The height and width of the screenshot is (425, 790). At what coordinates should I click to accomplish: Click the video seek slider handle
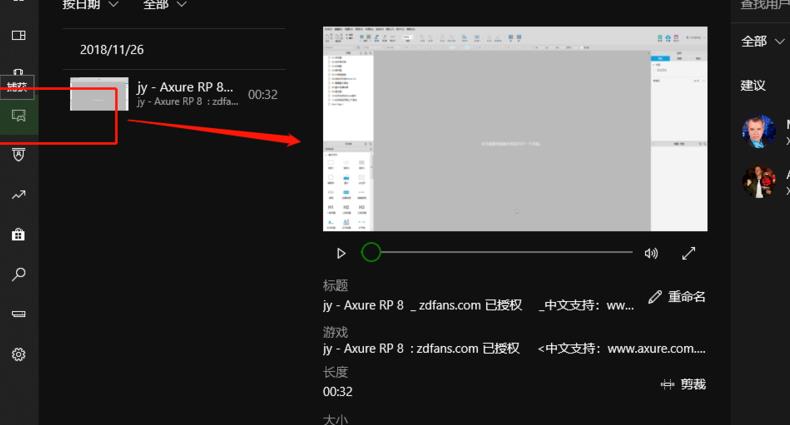point(371,253)
